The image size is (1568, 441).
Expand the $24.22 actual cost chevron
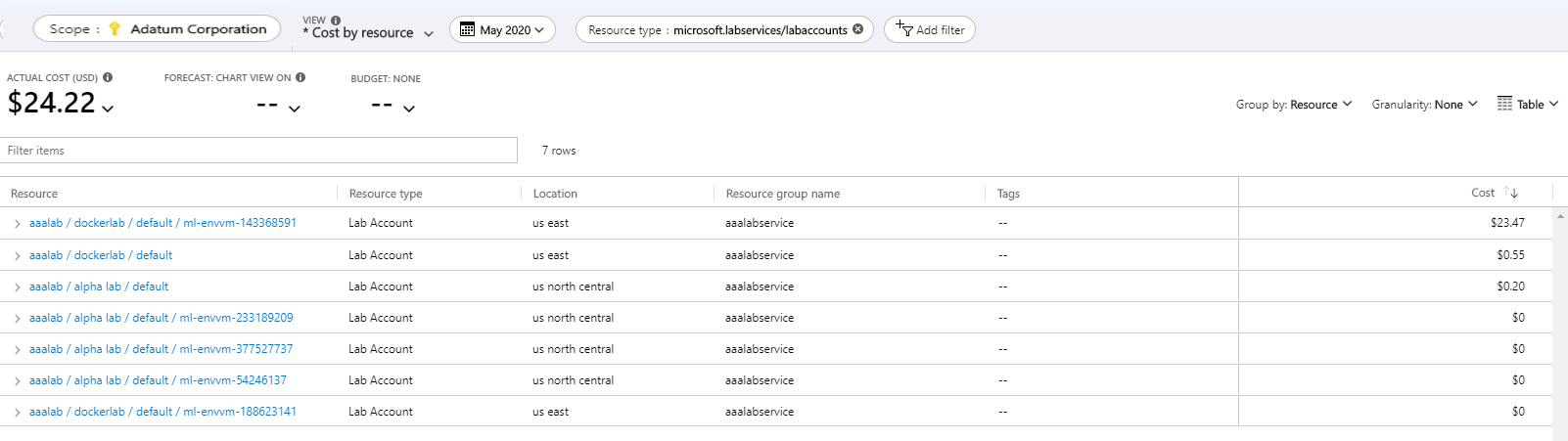(108, 109)
